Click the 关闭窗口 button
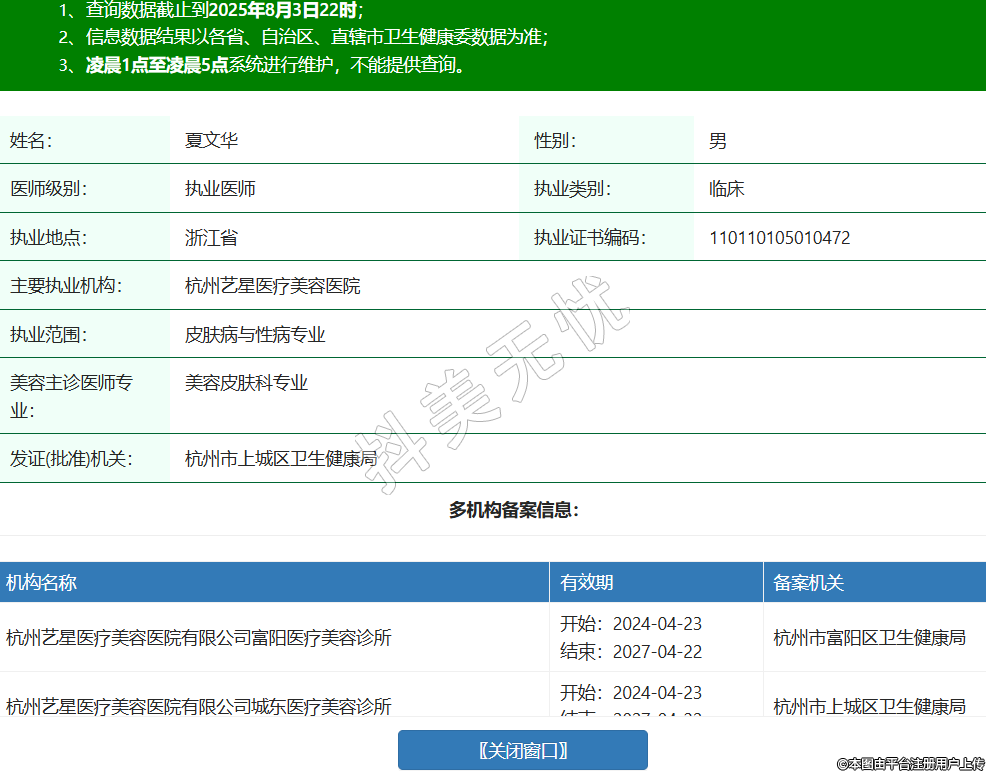The height and width of the screenshot is (771, 986). tap(522, 750)
